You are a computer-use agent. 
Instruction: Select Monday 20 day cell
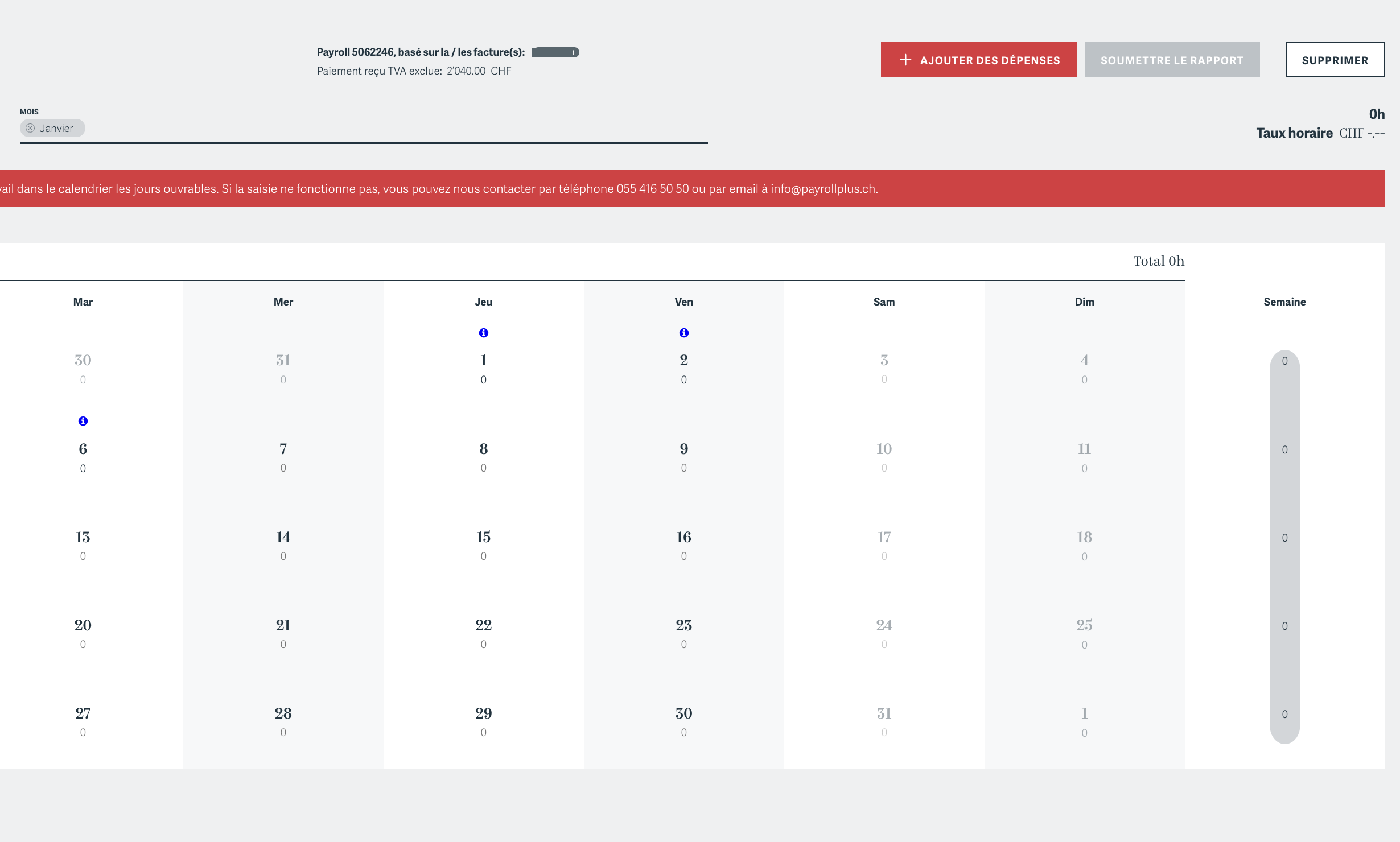[x=83, y=625]
